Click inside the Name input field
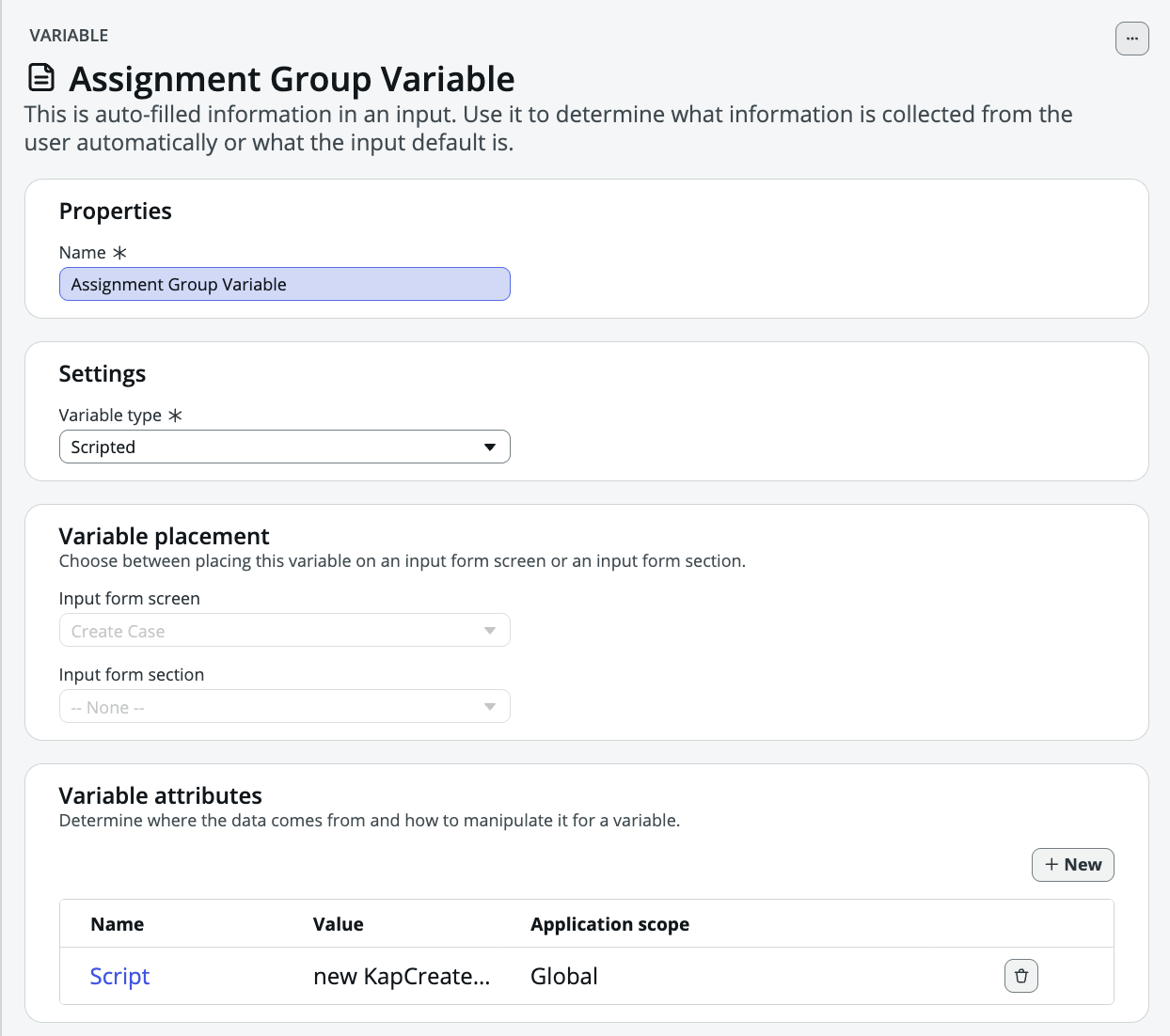 point(285,284)
